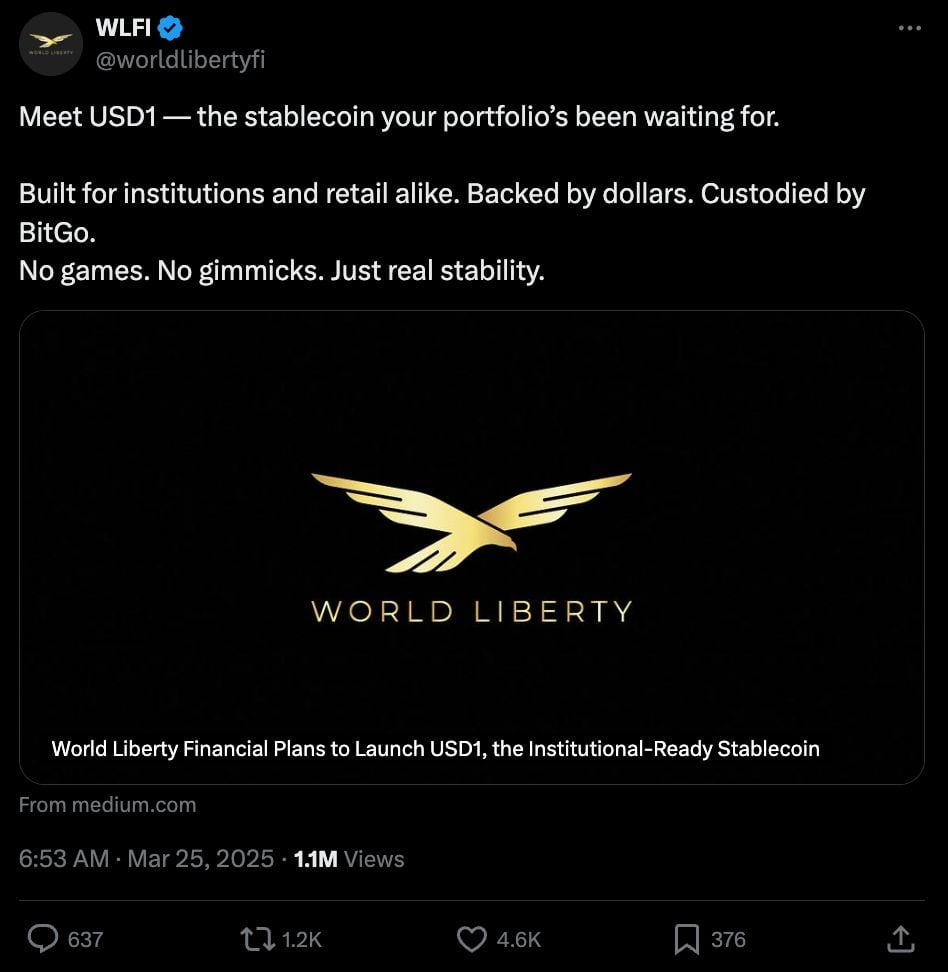The height and width of the screenshot is (972, 948).
Task: Bookmark the post with the bookmark icon
Action: (686, 938)
